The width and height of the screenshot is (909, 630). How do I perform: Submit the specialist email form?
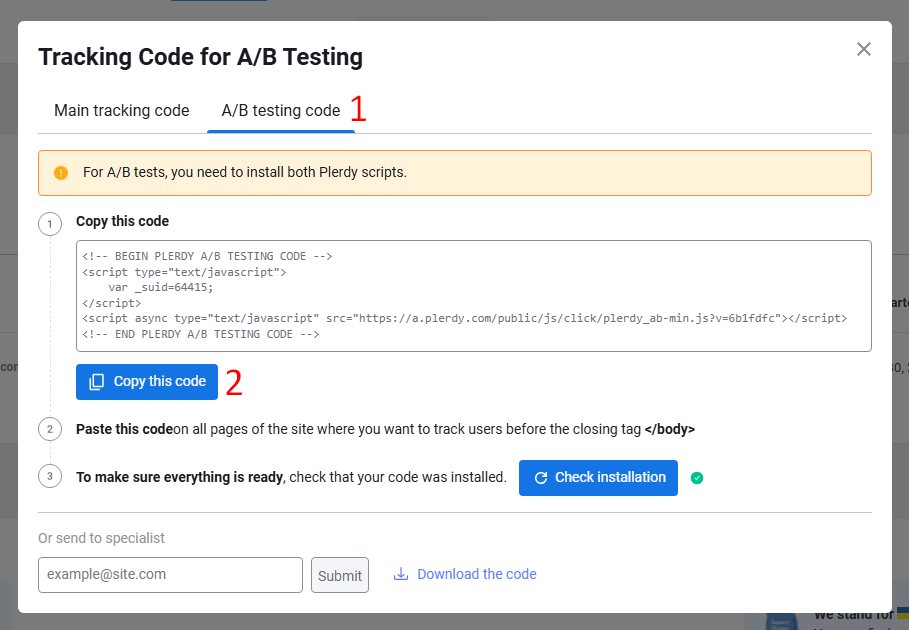pyautogui.click(x=340, y=574)
